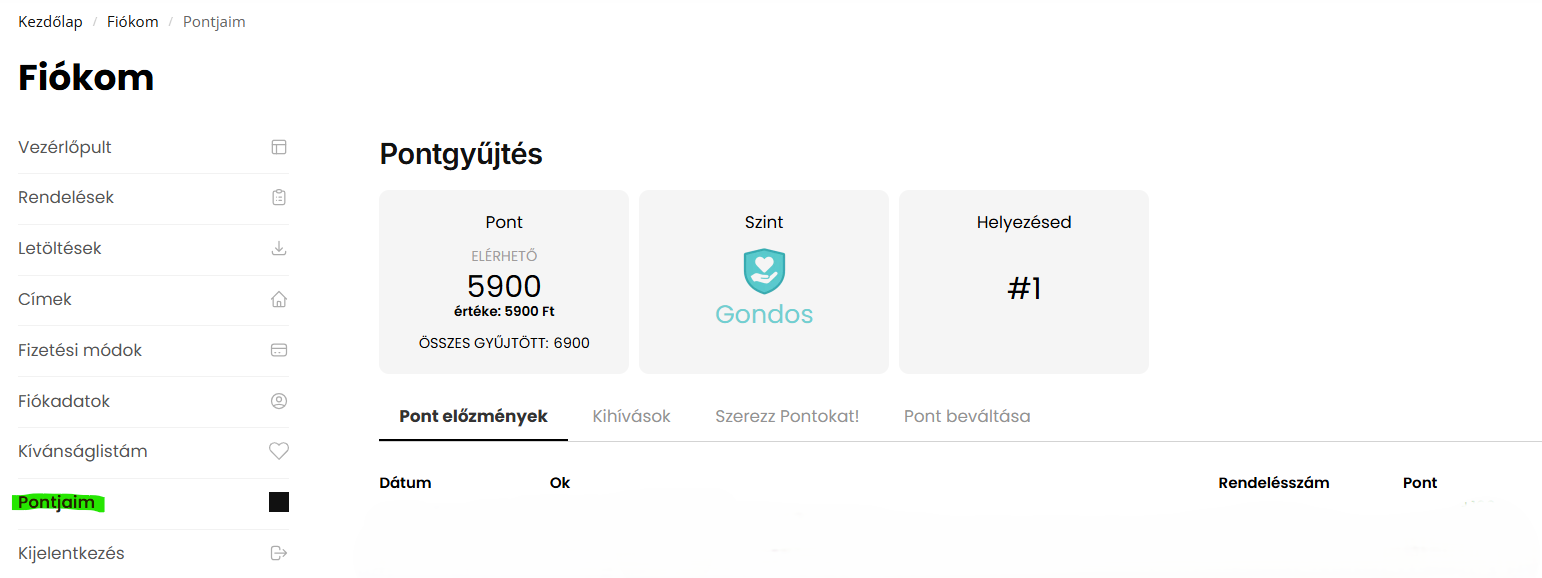Screen dimensions: 1542x578
Task: Open the Szerezz Pontokat! tab
Action: tap(787, 416)
